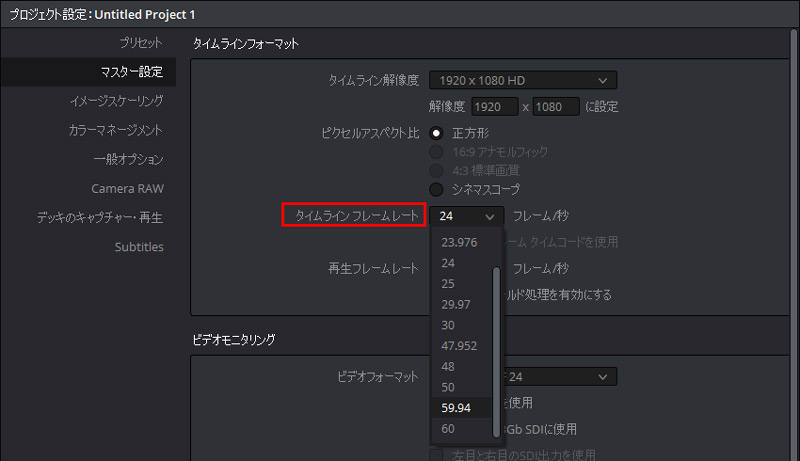The width and height of the screenshot is (800, 461).
Task: Open the プリセット settings page
Action: [141, 43]
